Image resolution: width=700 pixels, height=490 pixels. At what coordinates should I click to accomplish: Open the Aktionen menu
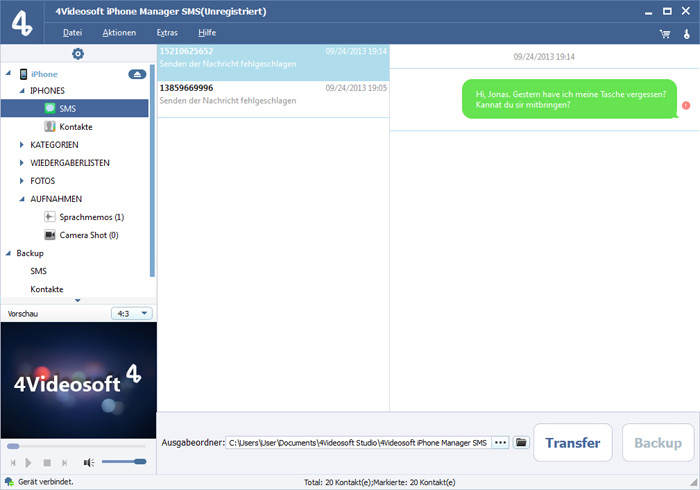click(x=119, y=33)
